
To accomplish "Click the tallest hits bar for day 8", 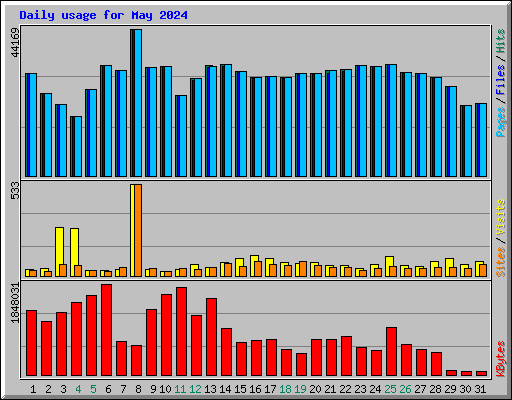I will (136, 103).
